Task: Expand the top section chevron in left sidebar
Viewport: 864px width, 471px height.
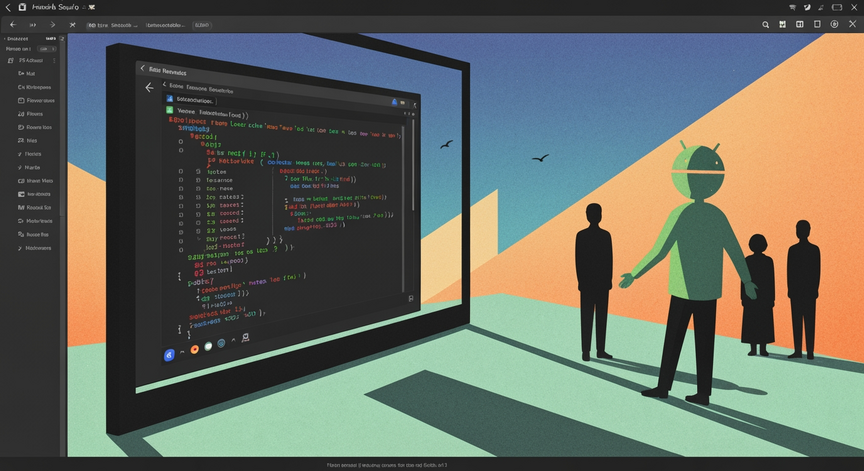Action: pos(5,39)
